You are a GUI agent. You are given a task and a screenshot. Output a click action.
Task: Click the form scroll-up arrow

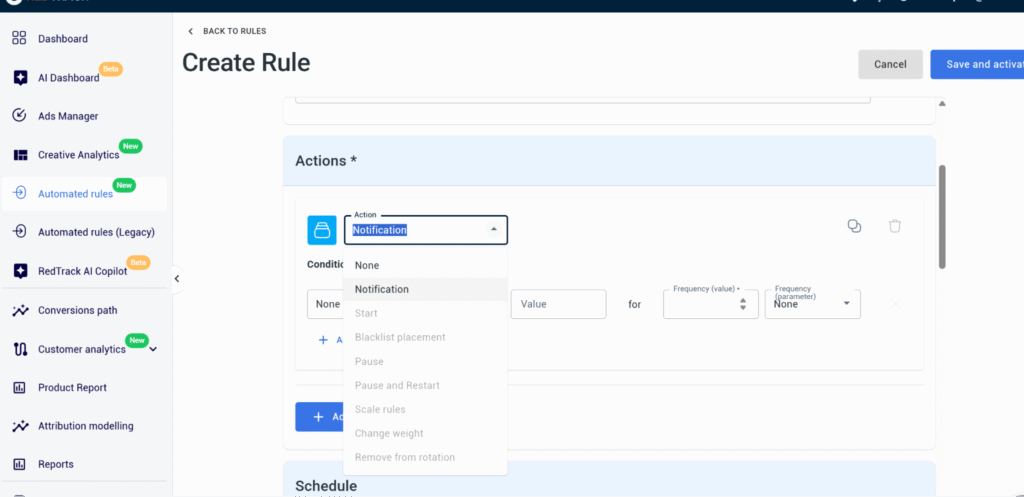coord(942,103)
